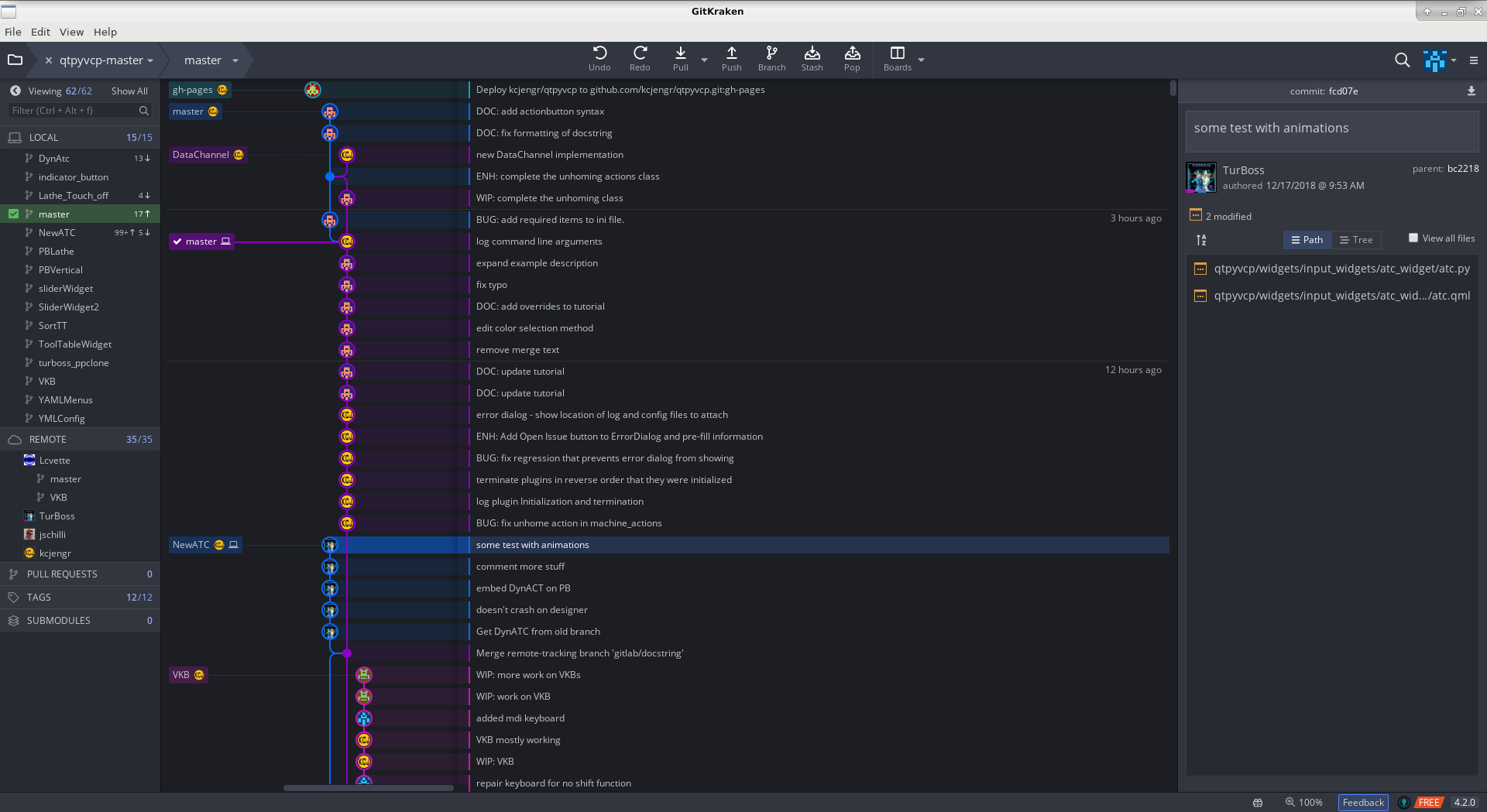The width and height of the screenshot is (1487, 812).
Task: Click the Filter branches input field
Action: point(80,111)
